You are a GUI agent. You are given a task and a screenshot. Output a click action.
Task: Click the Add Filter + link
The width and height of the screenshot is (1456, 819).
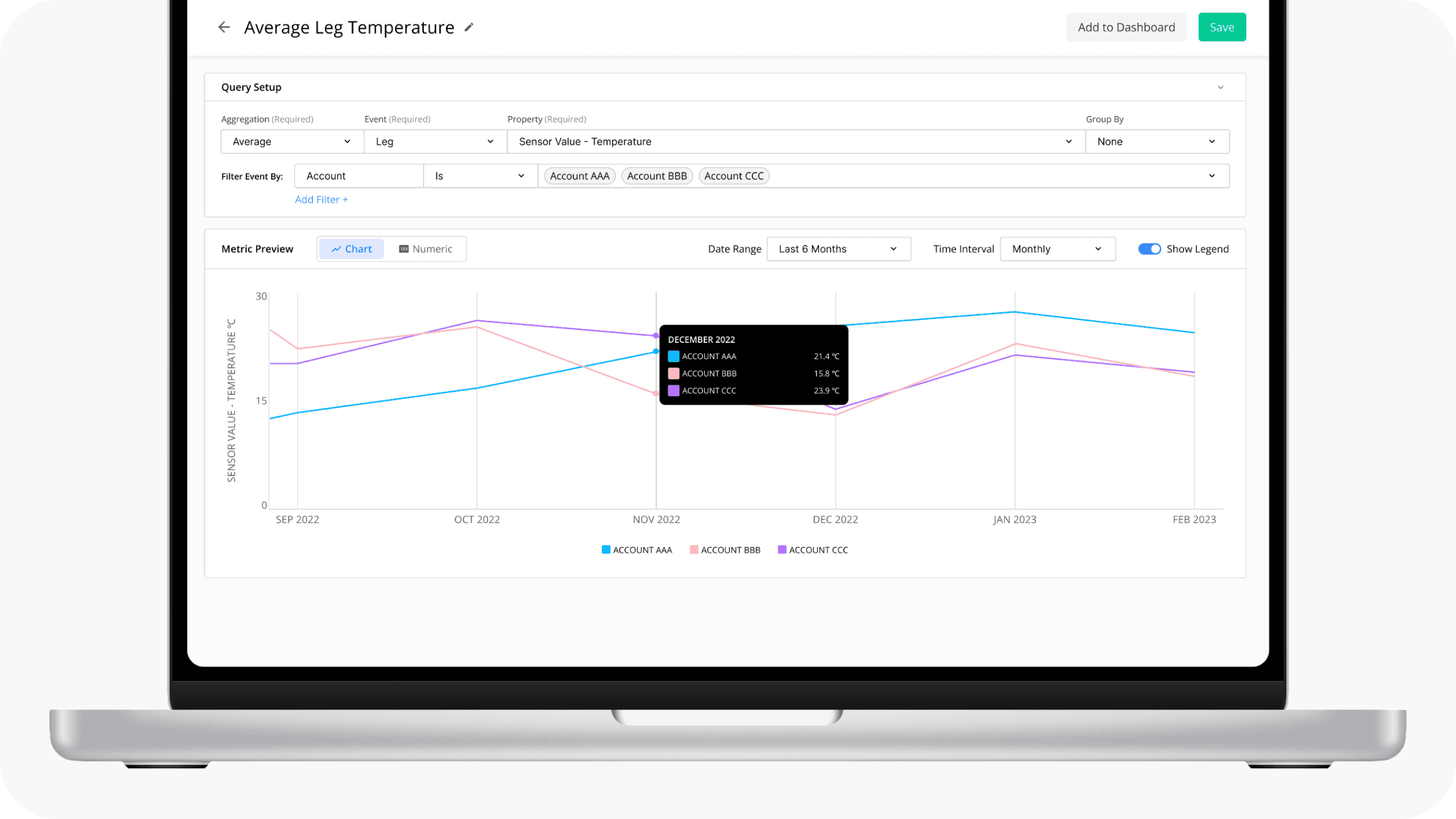pos(321,200)
